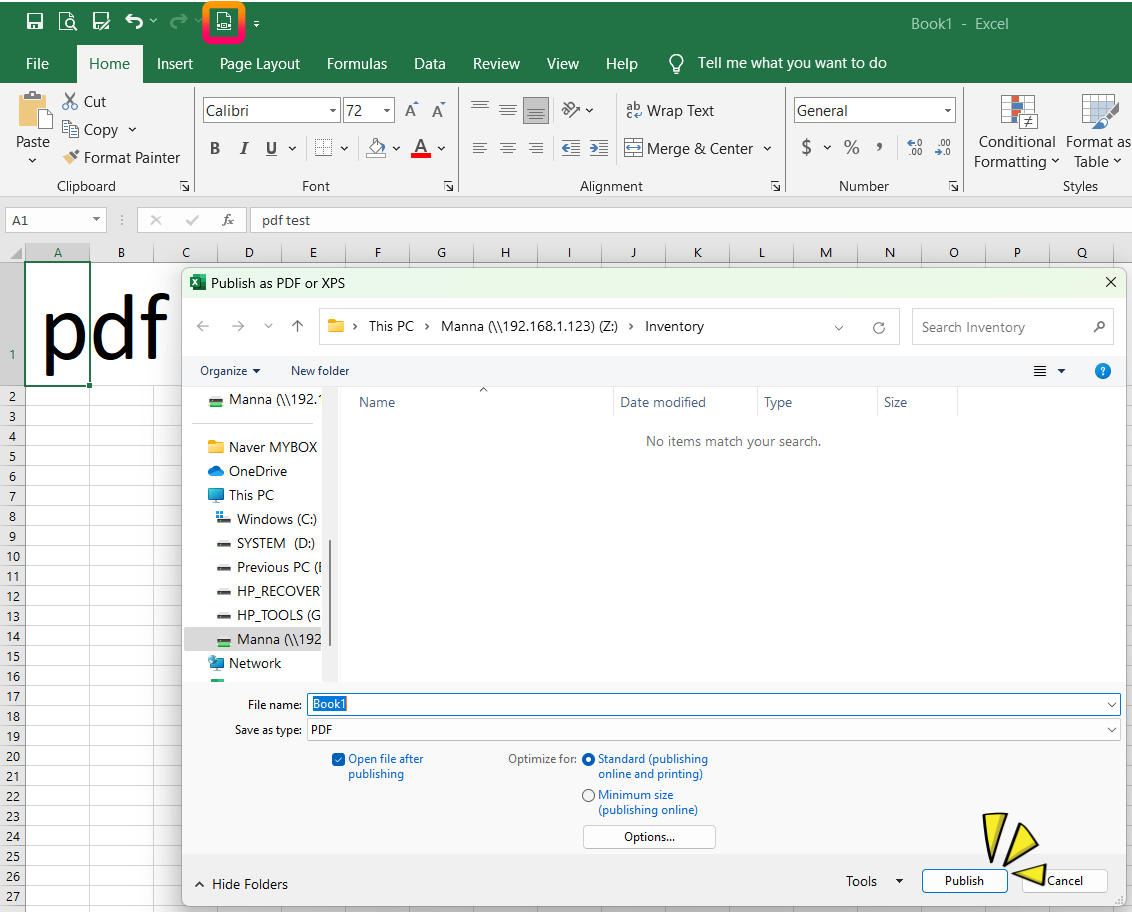Open the Options... button
1132x912 pixels.
649,837
